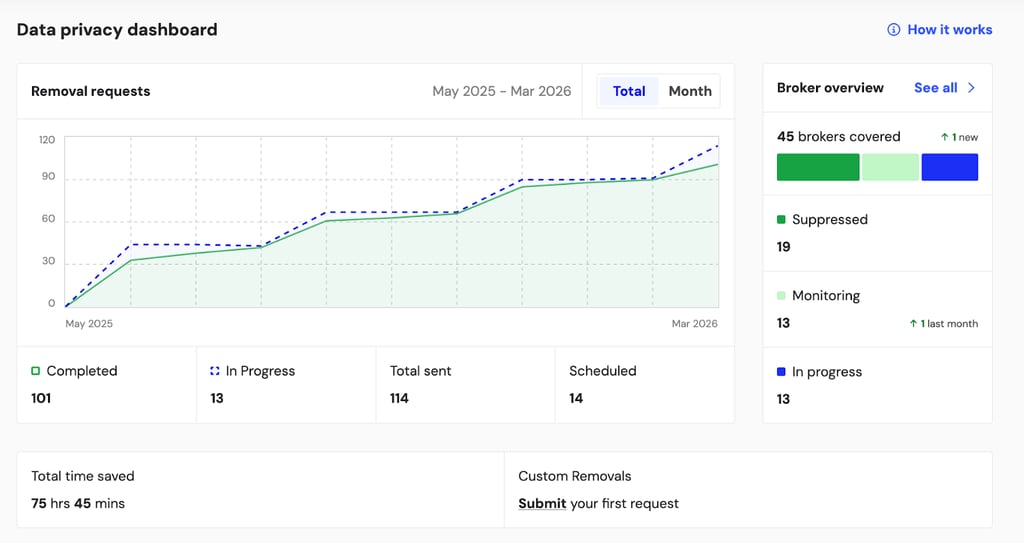
Task: Click the Submit custom removal link
Action: [x=542, y=504]
